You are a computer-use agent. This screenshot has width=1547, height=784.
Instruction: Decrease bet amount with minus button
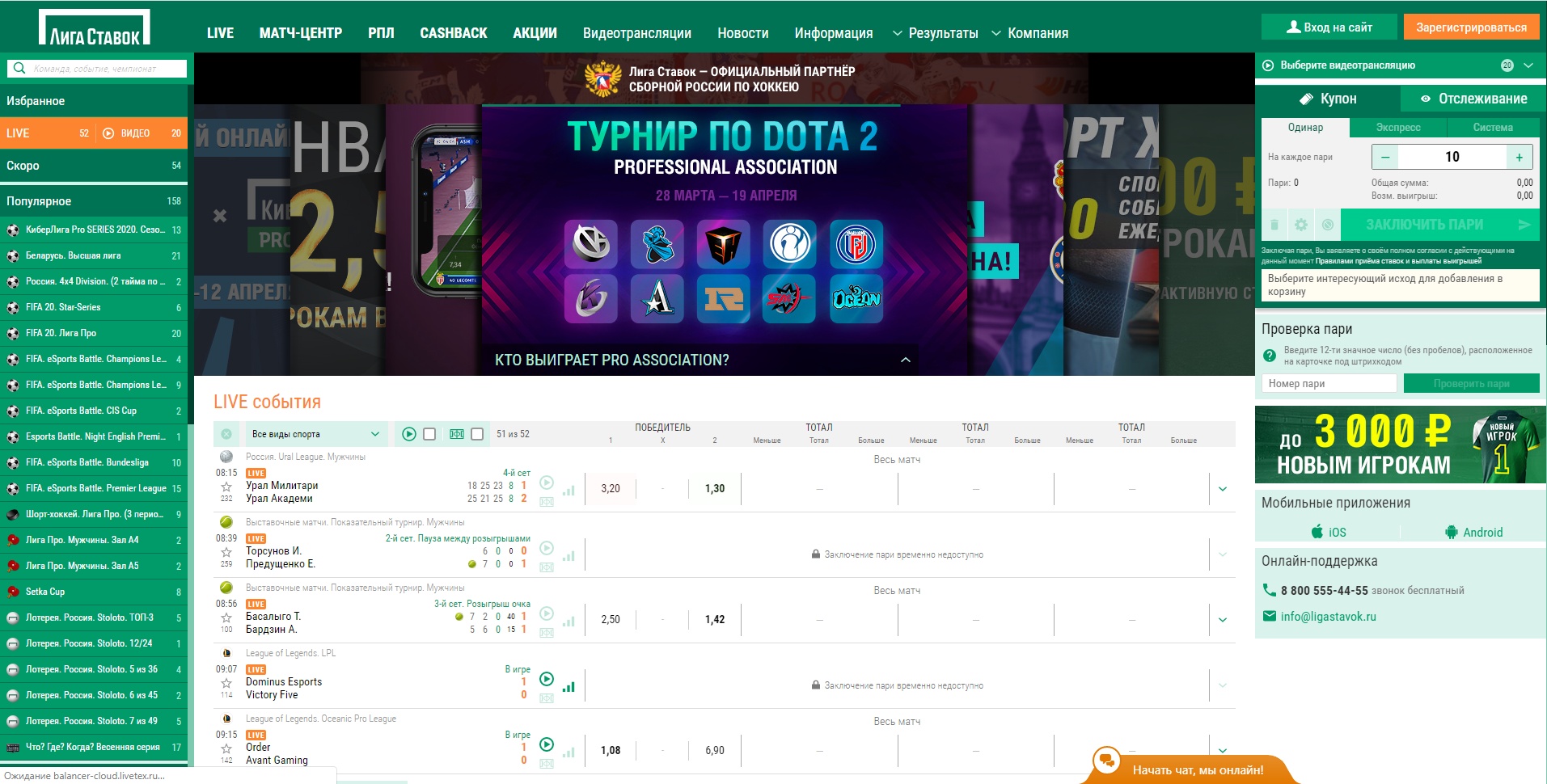(x=1385, y=157)
